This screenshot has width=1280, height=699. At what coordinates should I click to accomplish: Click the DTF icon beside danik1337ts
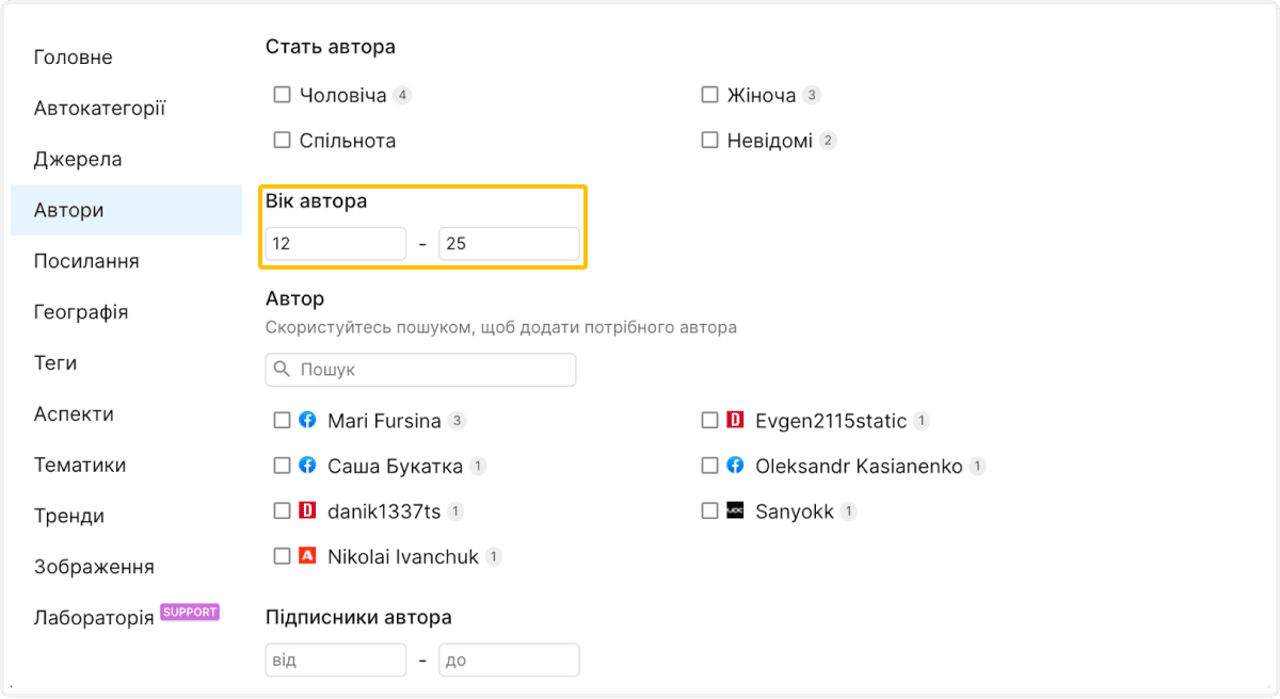click(x=308, y=510)
